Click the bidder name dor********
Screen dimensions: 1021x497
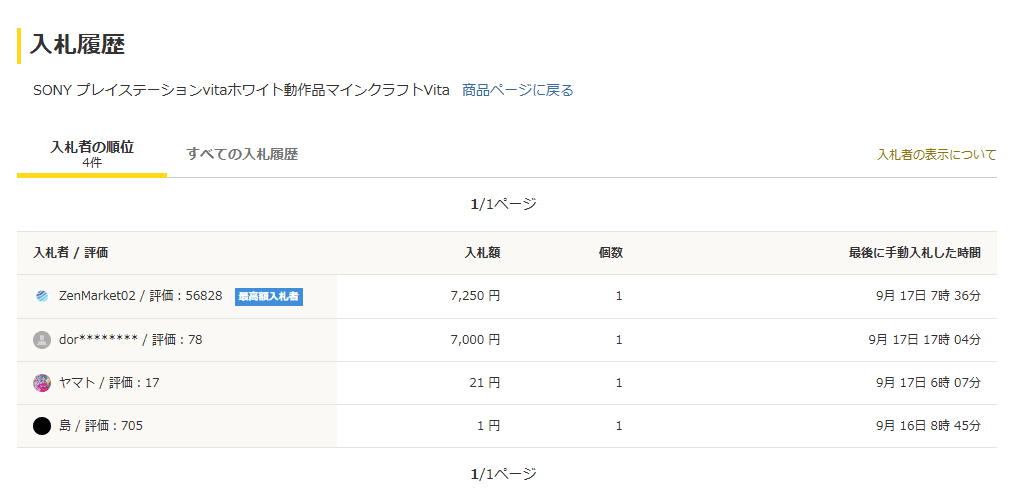pos(98,340)
